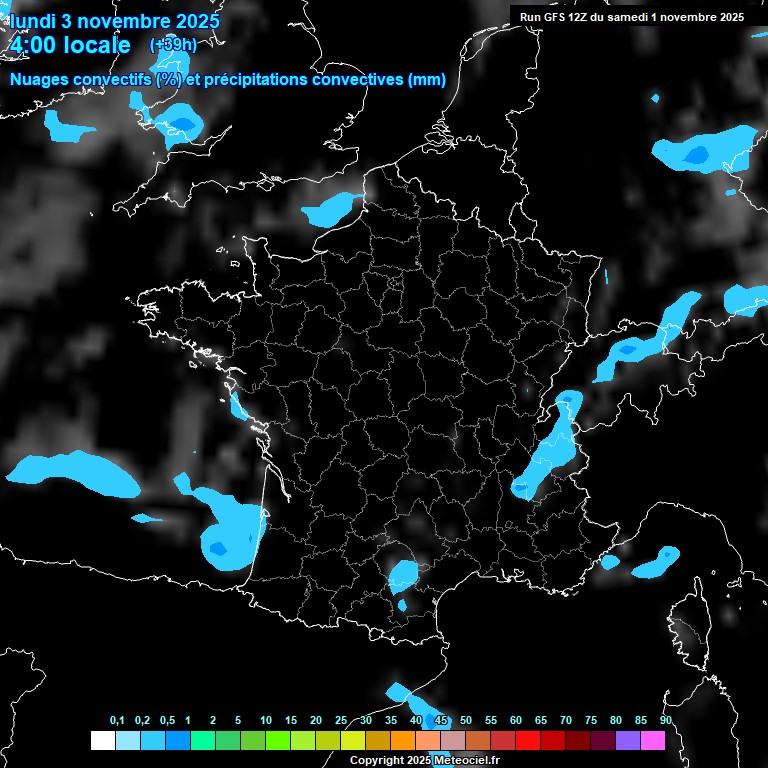Viewport: 768px width, 768px height.
Task: Click the "75" legend label
Action: 591,720
